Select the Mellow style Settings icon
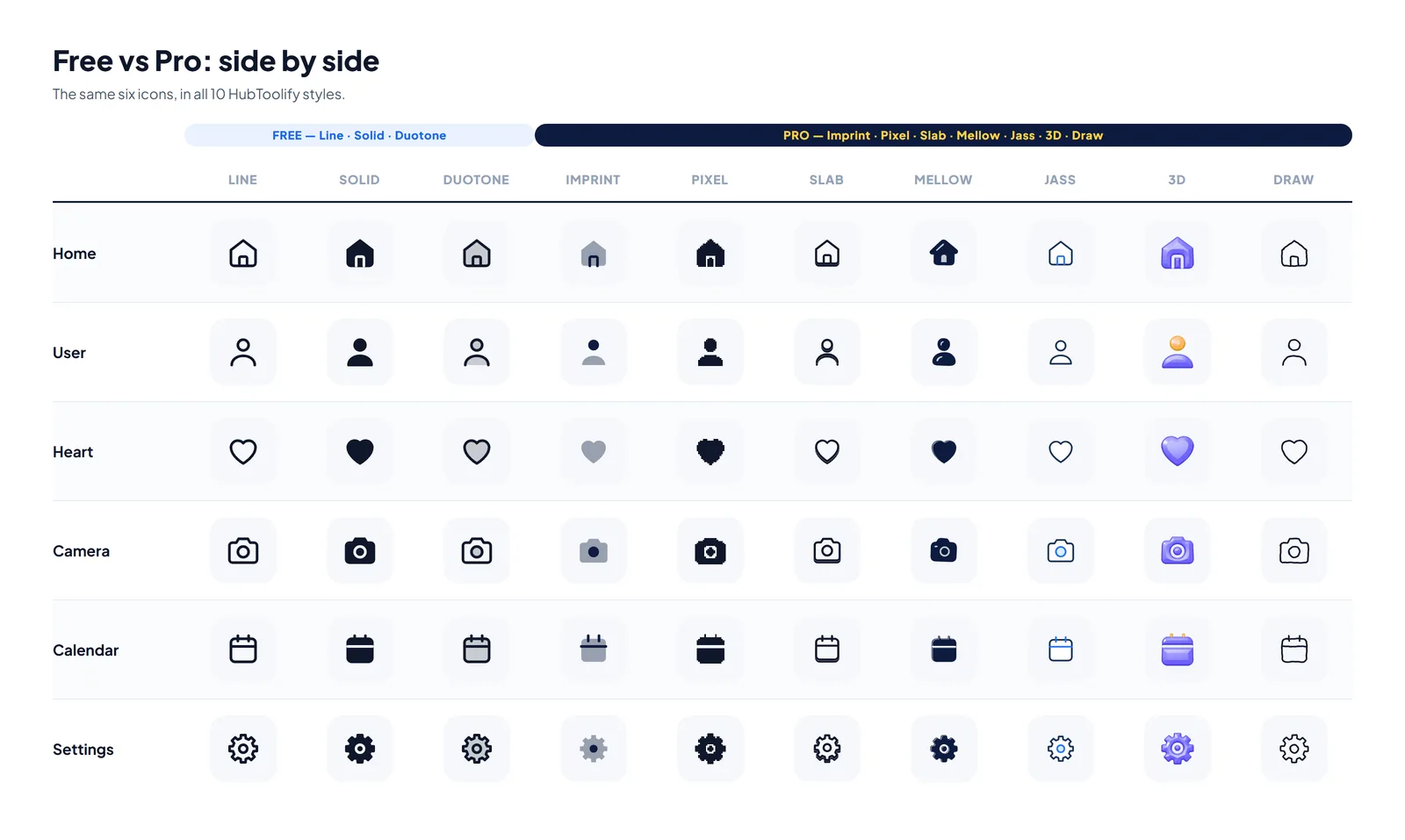 (944, 749)
